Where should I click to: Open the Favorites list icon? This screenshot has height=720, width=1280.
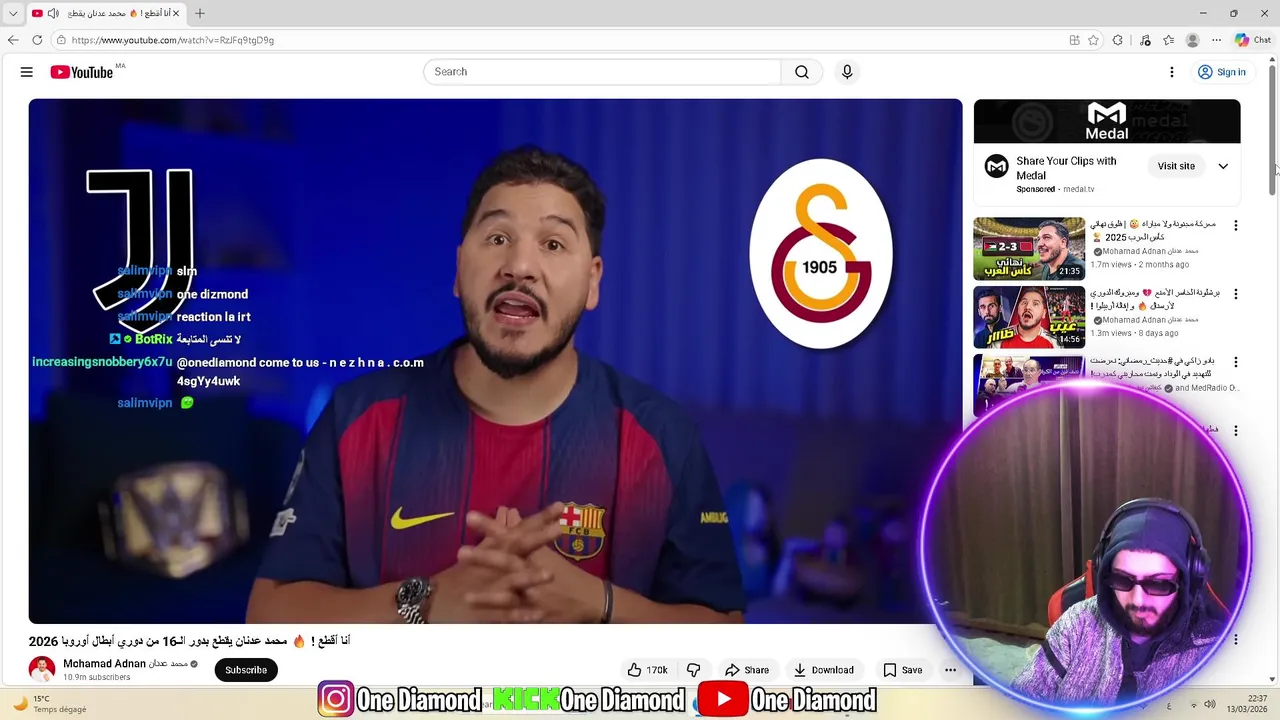1168,40
